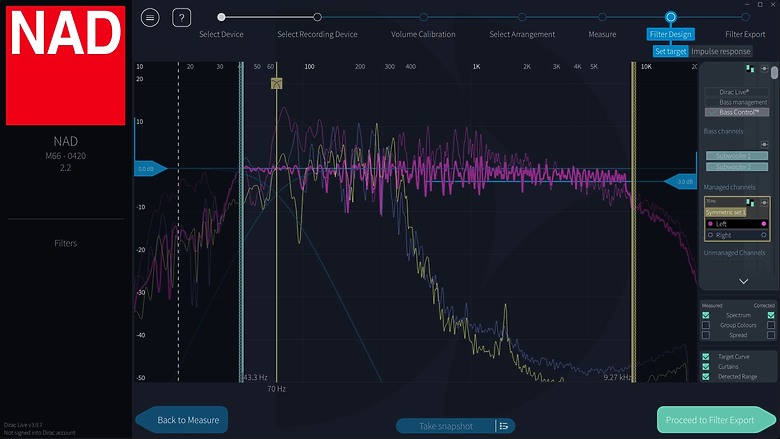This screenshot has height=439, width=780.
Task: Click the crossover frequency handle at 70 Hz
Action: pyautogui.click(x=277, y=83)
